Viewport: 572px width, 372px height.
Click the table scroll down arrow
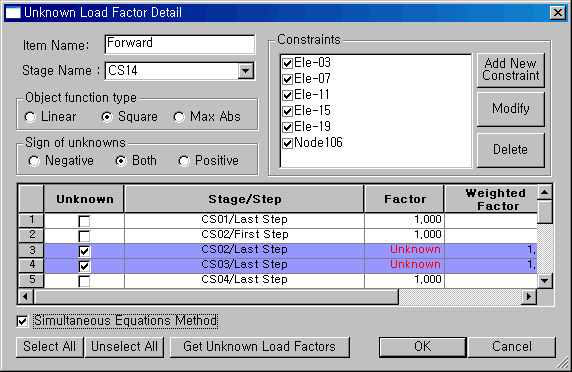point(545,280)
